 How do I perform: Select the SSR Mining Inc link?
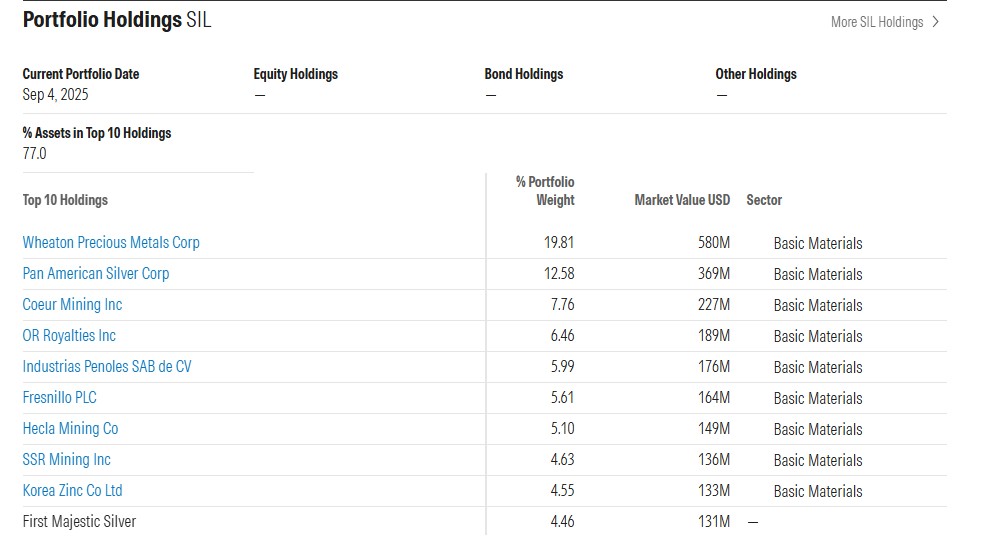(x=67, y=459)
